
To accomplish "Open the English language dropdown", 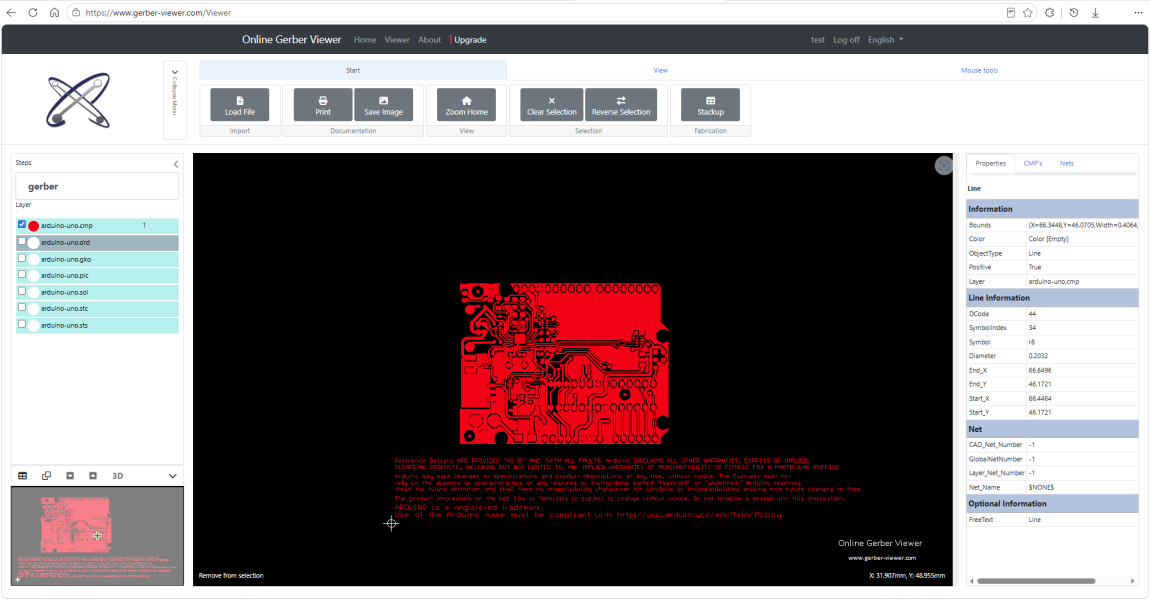I will click(x=885, y=40).
